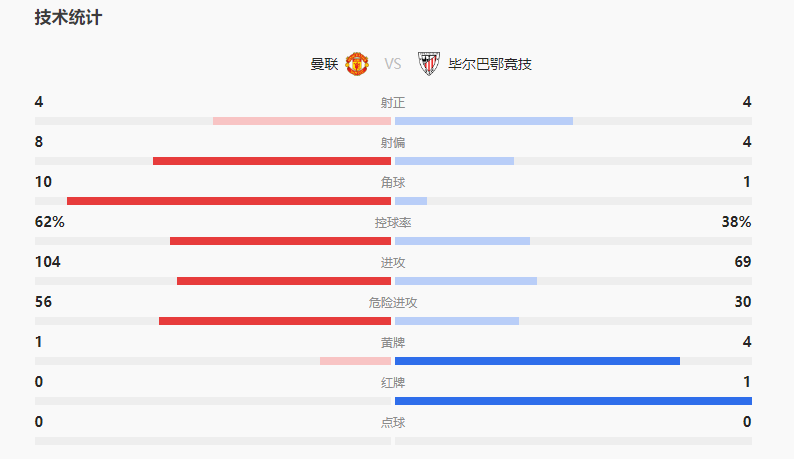Click the 曼联 team name
This screenshot has width=794, height=459.
click(324, 65)
